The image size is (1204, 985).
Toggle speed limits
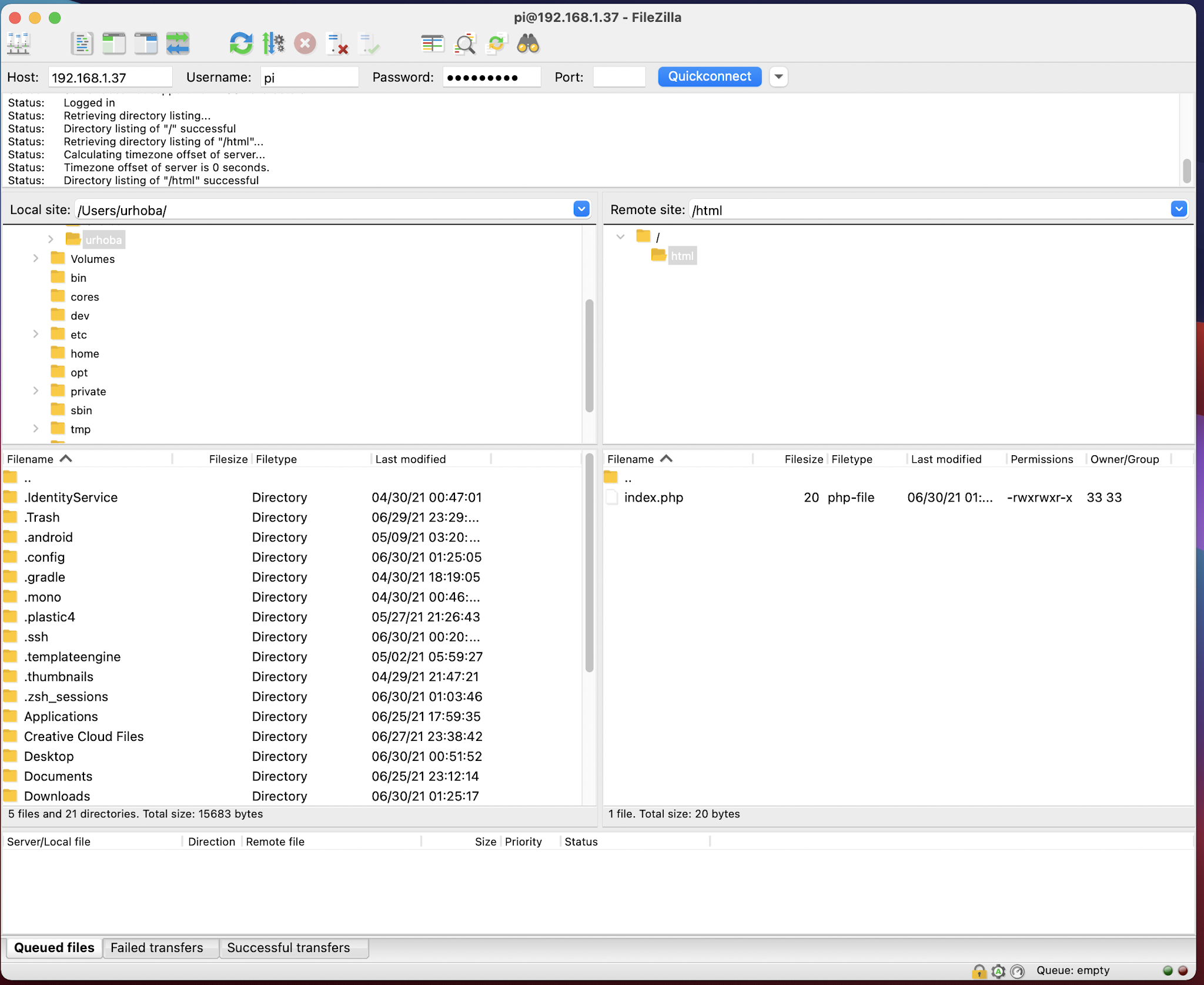point(273,43)
